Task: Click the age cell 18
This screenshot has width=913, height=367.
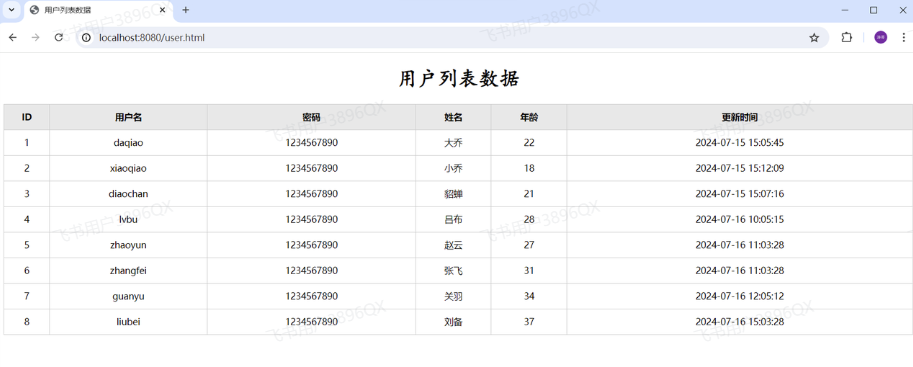Action: click(529, 168)
